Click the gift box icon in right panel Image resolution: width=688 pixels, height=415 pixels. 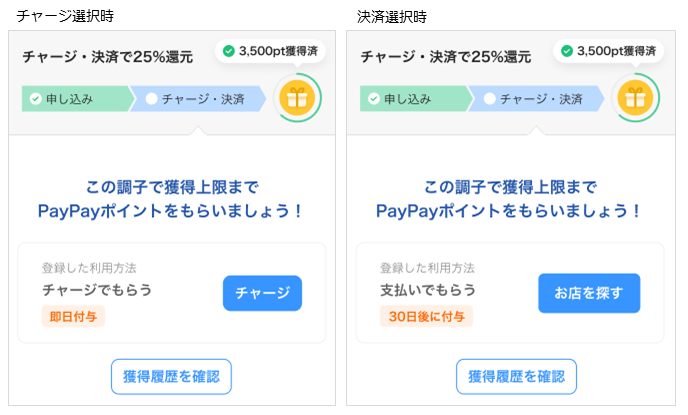click(x=635, y=97)
